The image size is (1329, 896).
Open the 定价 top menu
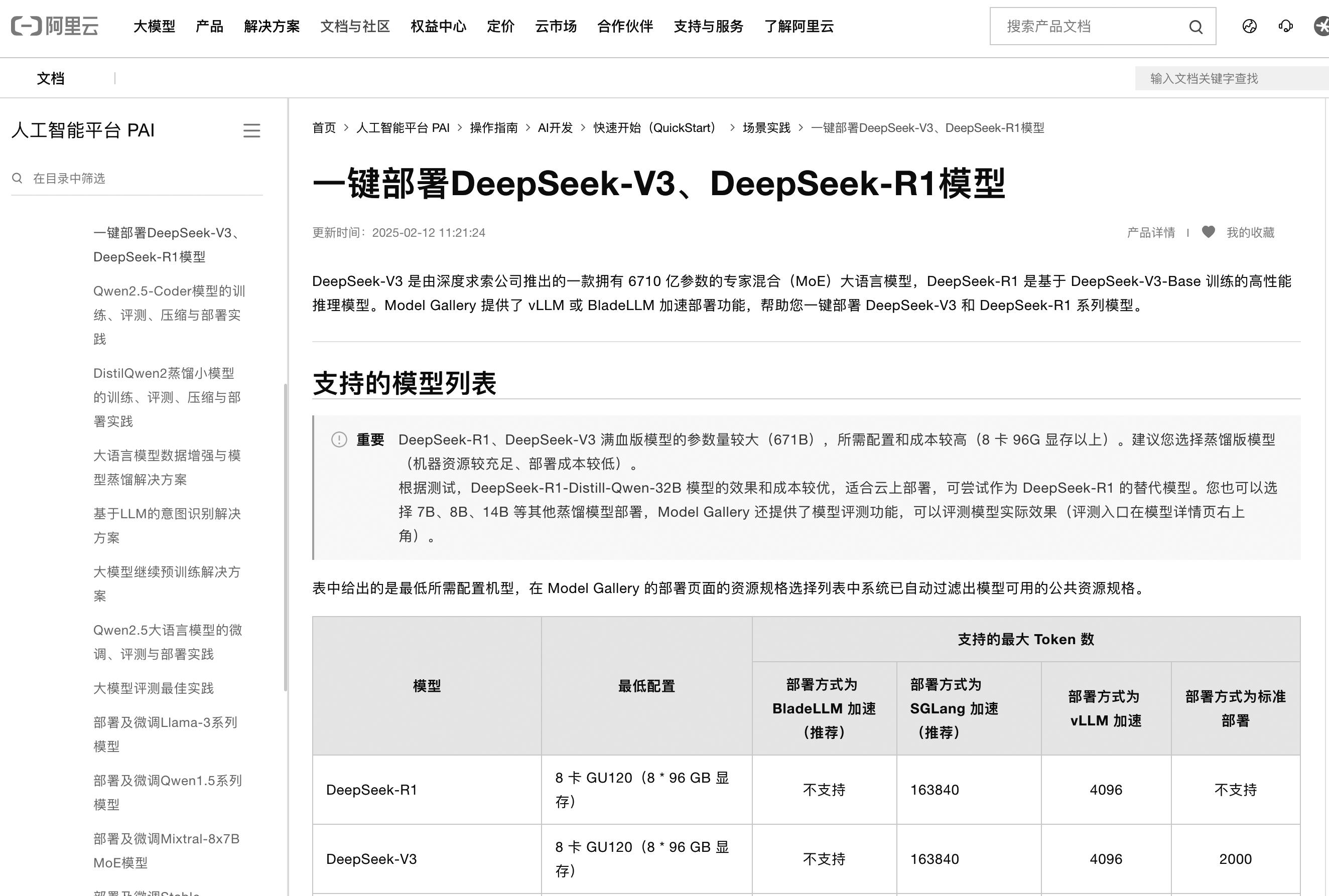pos(501,26)
